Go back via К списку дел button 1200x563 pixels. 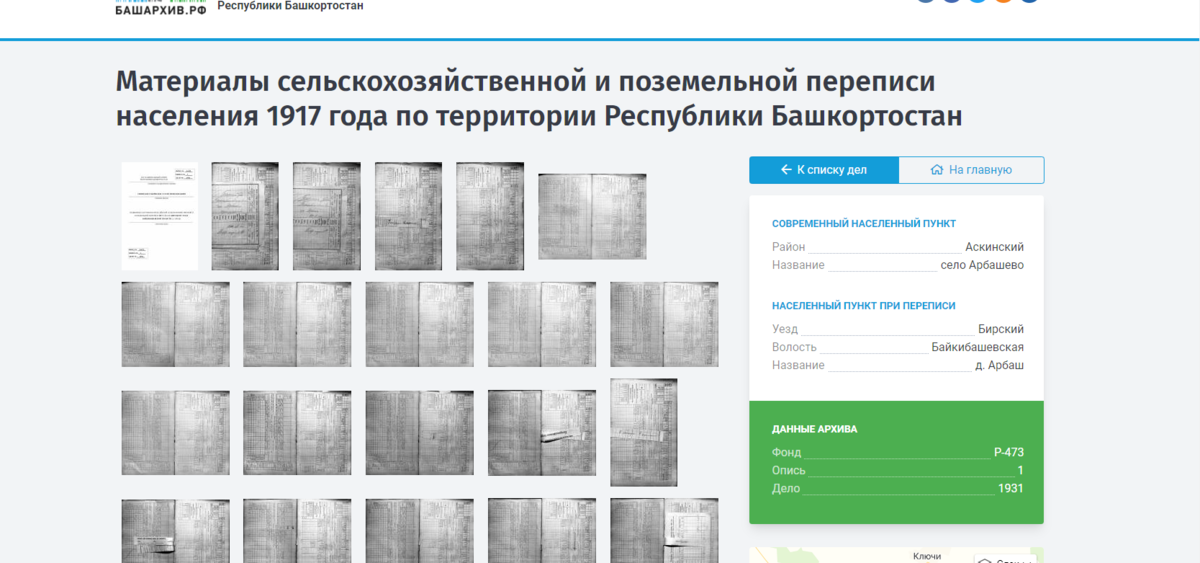tap(824, 170)
